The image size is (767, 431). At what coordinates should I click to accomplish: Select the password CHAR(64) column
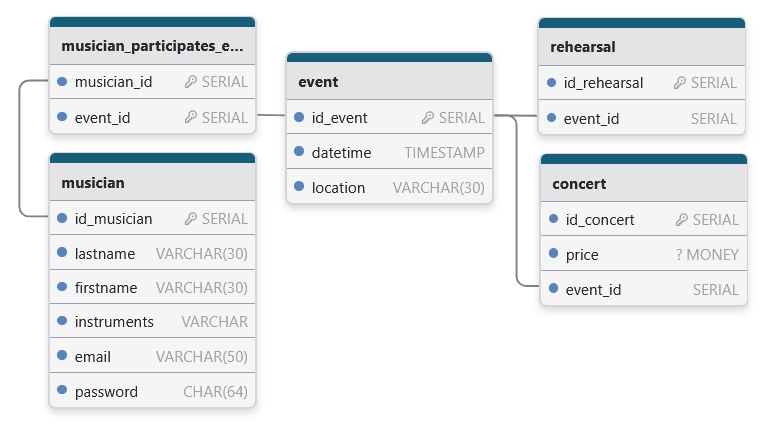[x=152, y=391]
